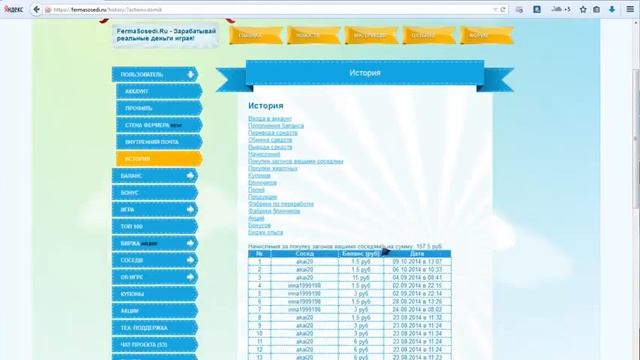The image size is (640, 360).
Task: Open the ПРОФИЛЬ sidebar item
Action: (159, 108)
